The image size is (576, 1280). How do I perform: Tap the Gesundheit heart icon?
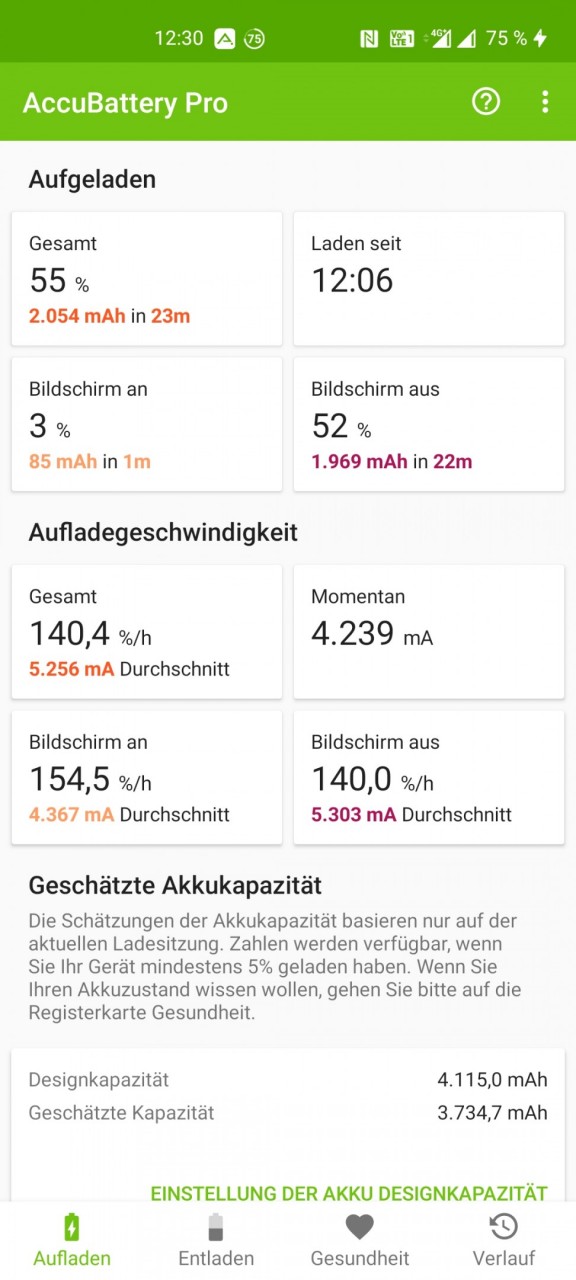359,1227
